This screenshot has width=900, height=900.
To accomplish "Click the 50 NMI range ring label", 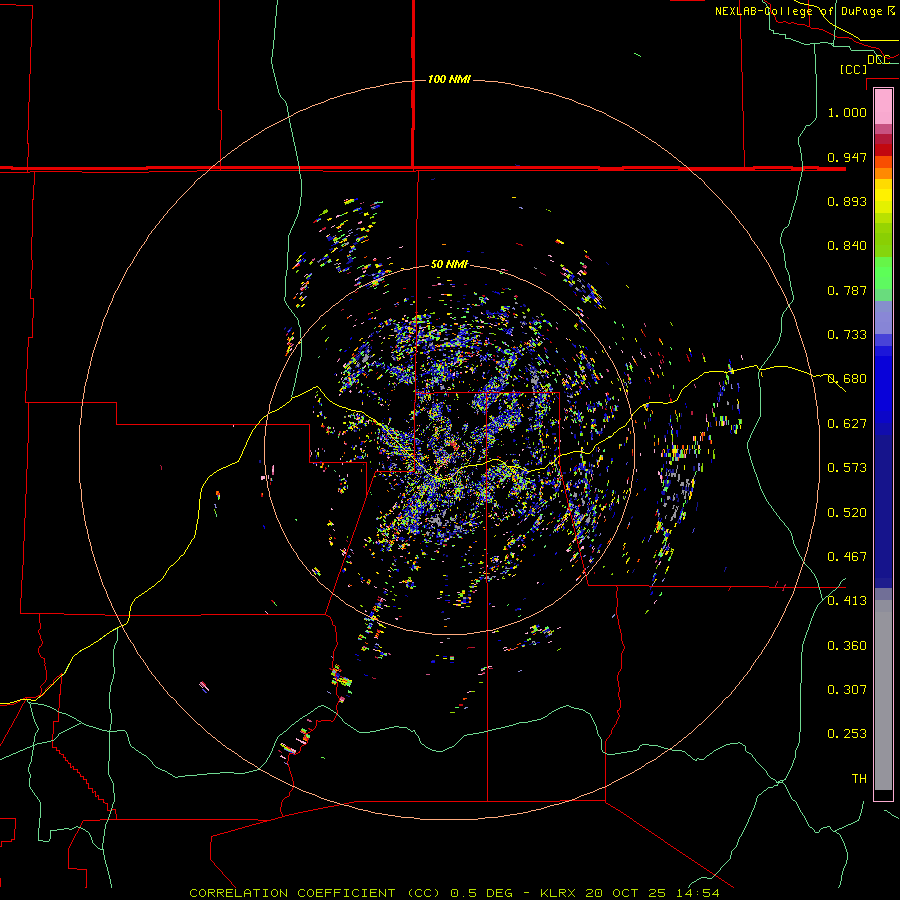I will coord(449,264).
